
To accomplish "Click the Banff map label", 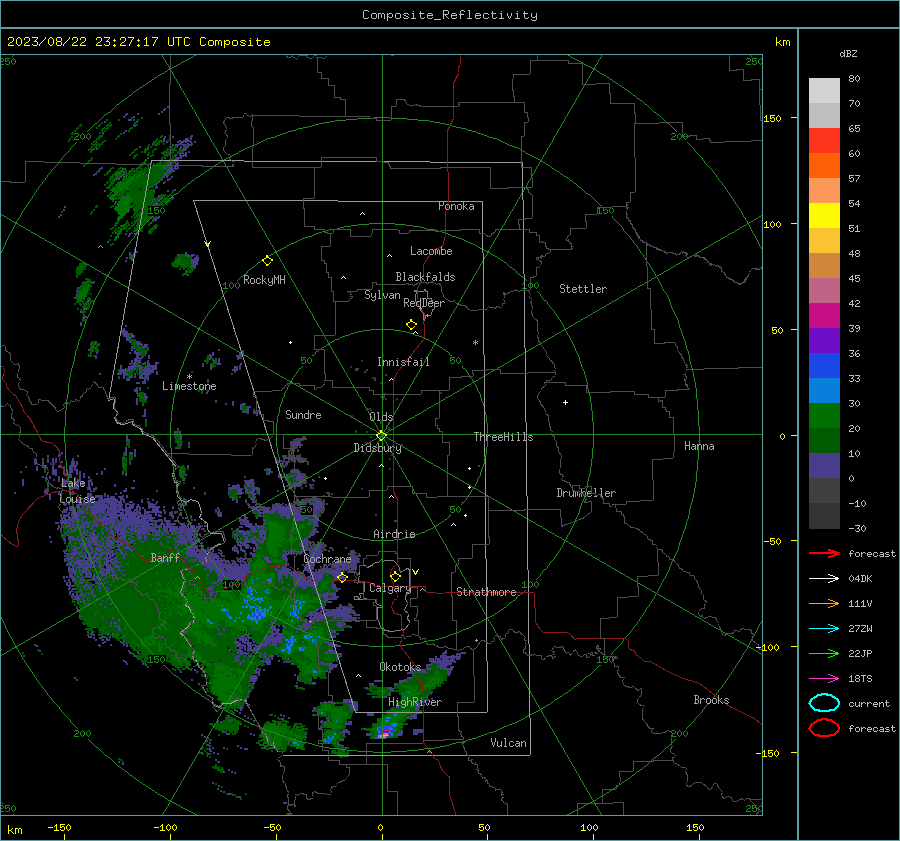I will click(165, 557).
